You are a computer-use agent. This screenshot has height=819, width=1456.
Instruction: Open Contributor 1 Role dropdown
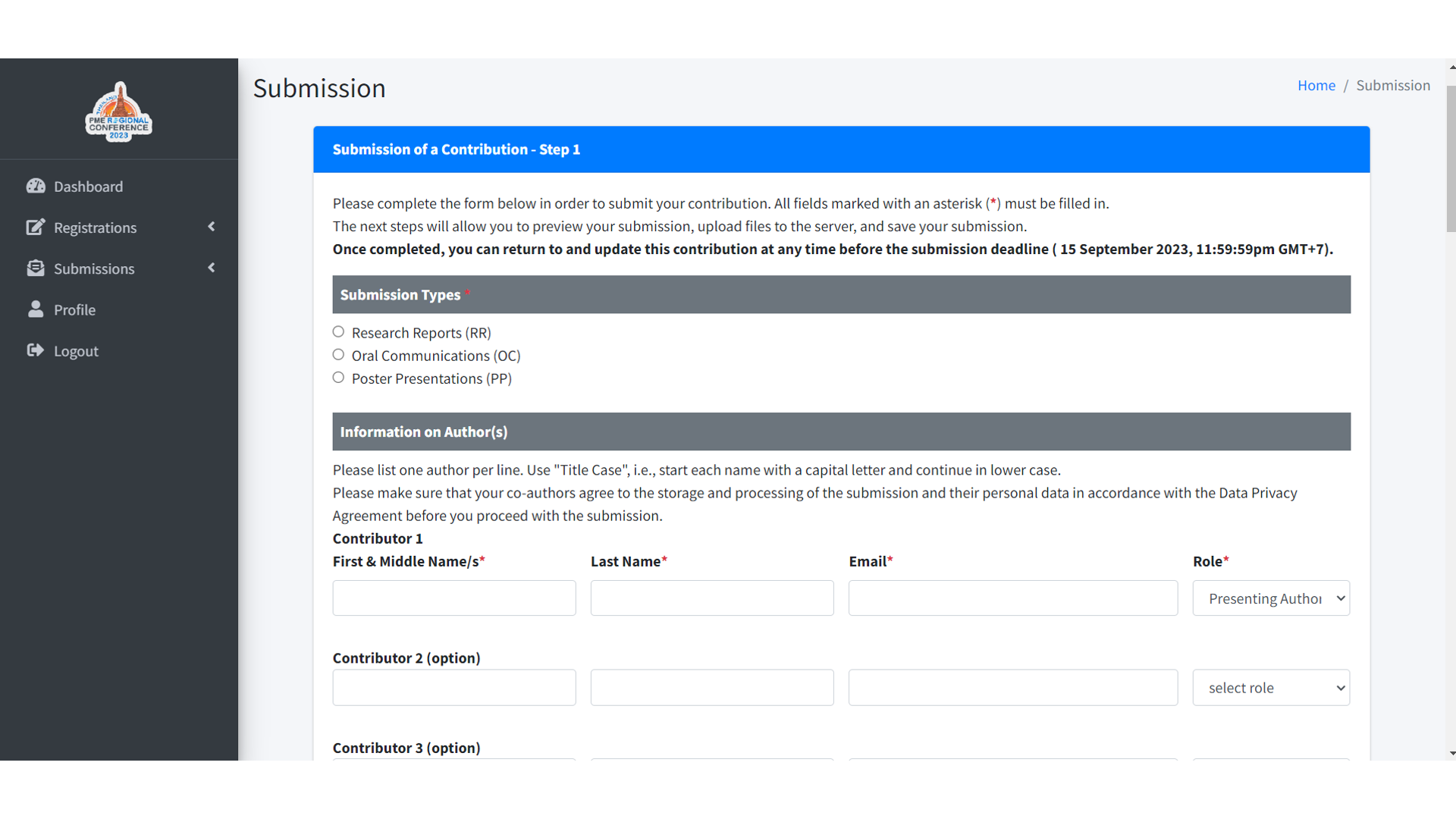1271,598
